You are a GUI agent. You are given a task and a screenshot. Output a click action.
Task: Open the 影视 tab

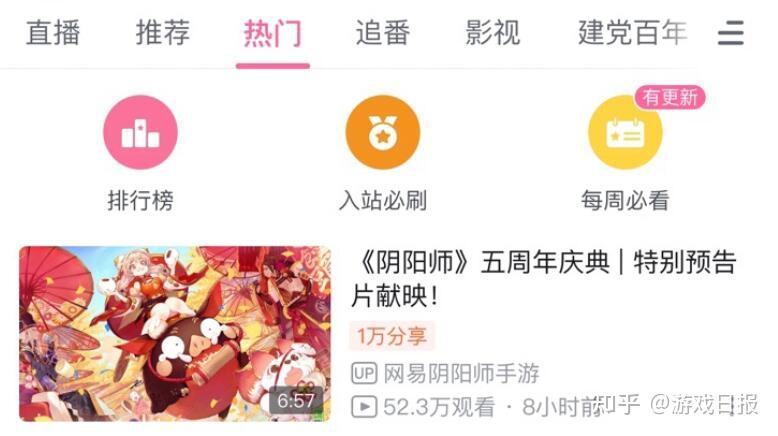(492, 33)
